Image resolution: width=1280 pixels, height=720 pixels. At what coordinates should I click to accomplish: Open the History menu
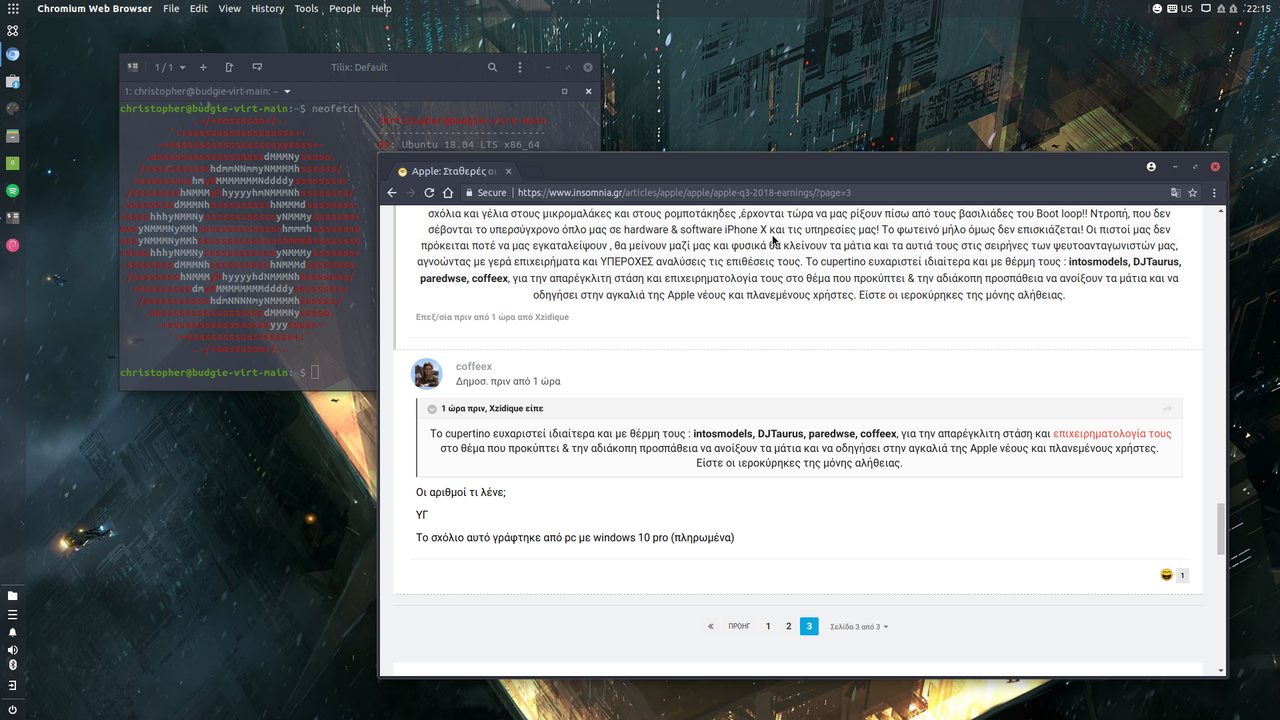click(x=268, y=8)
